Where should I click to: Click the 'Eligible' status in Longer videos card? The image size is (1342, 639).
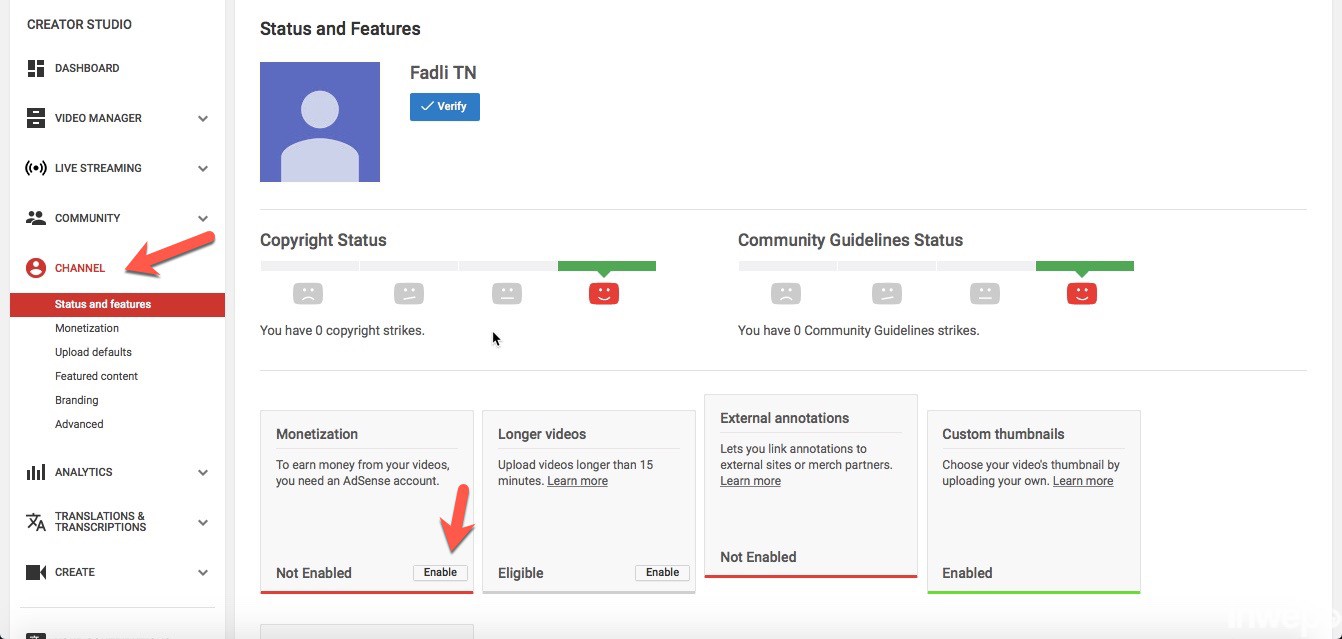click(521, 573)
